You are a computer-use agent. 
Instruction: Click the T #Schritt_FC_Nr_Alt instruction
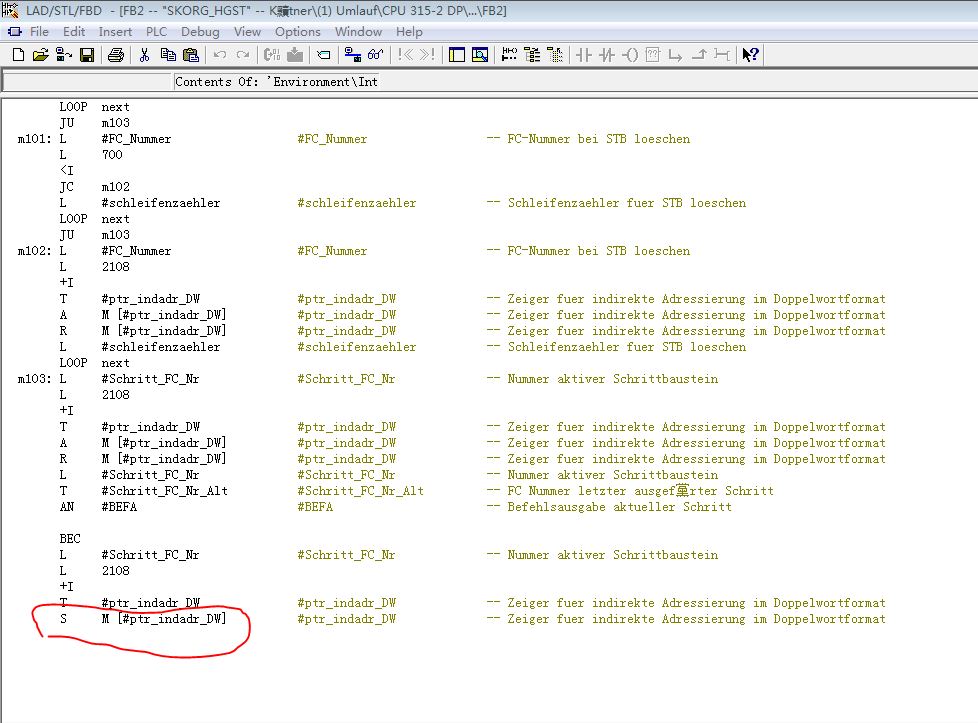[x=143, y=491]
